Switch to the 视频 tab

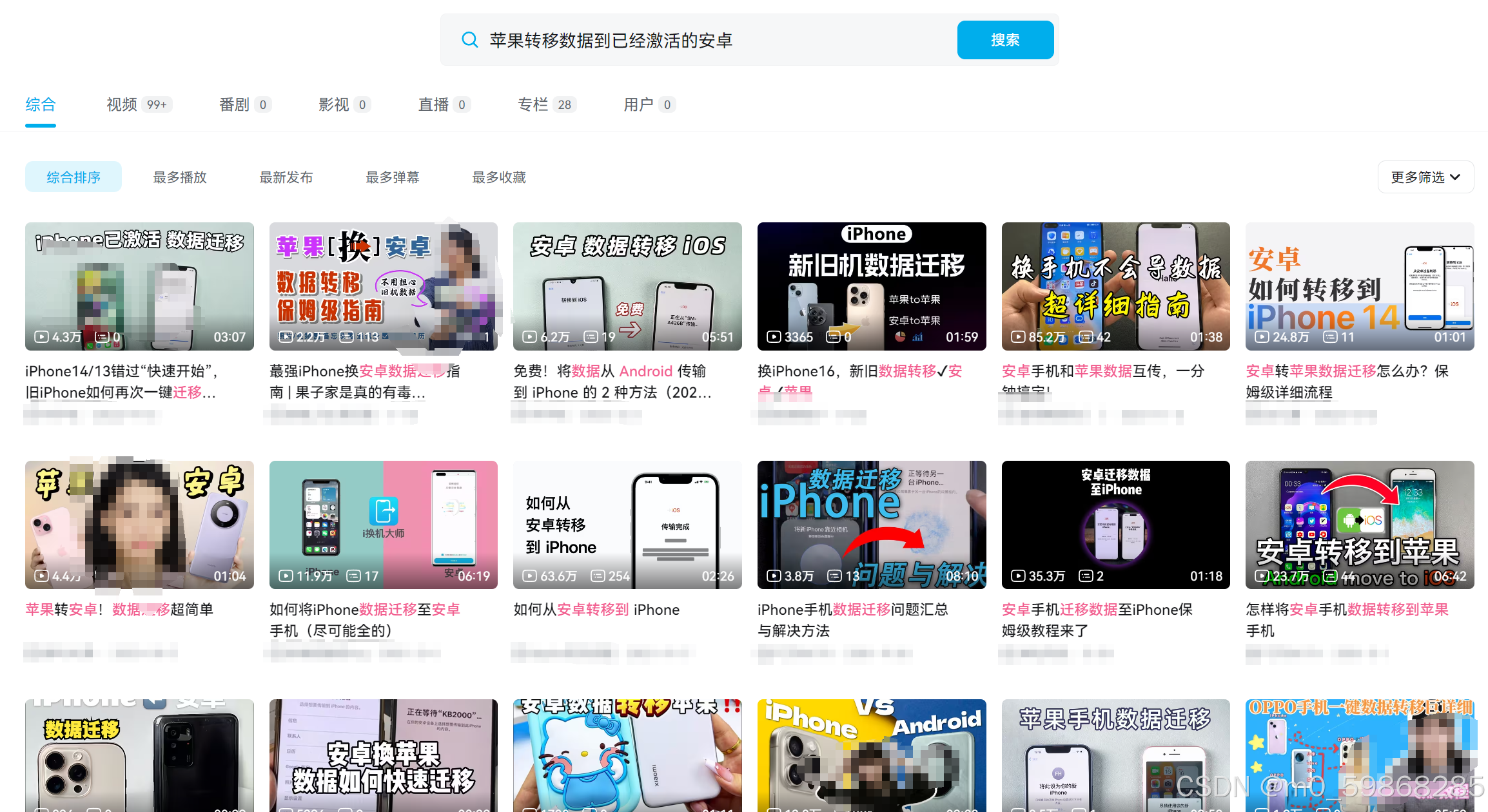coord(122,104)
